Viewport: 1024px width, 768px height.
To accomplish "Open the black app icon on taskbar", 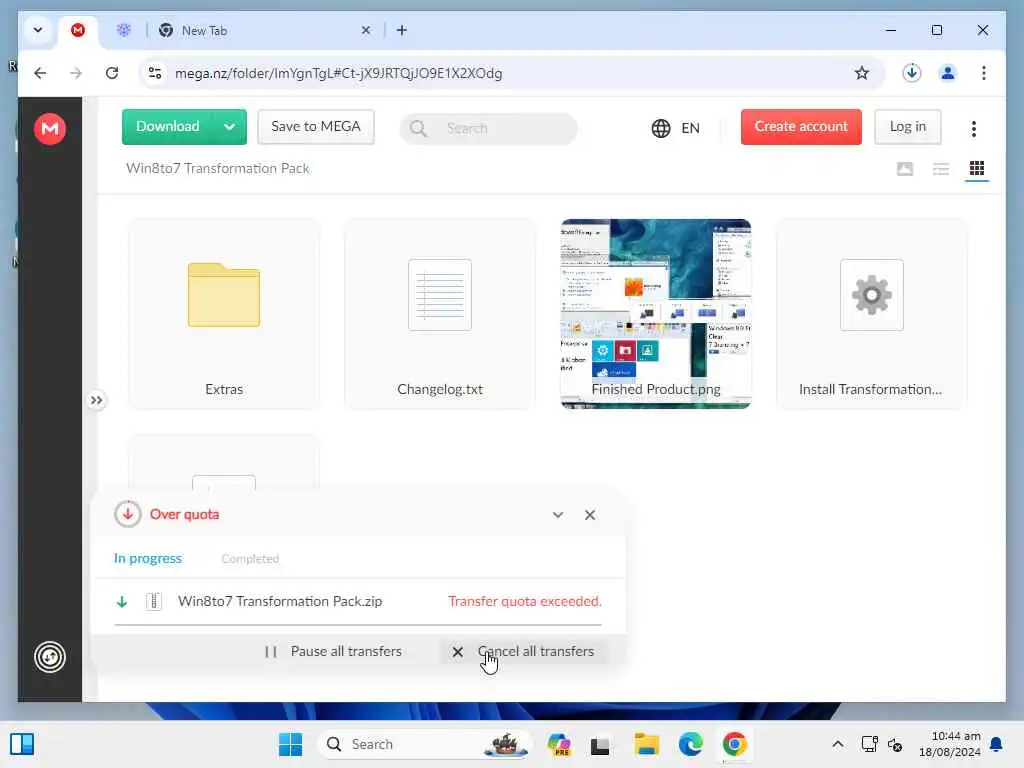I will coord(600,745).
